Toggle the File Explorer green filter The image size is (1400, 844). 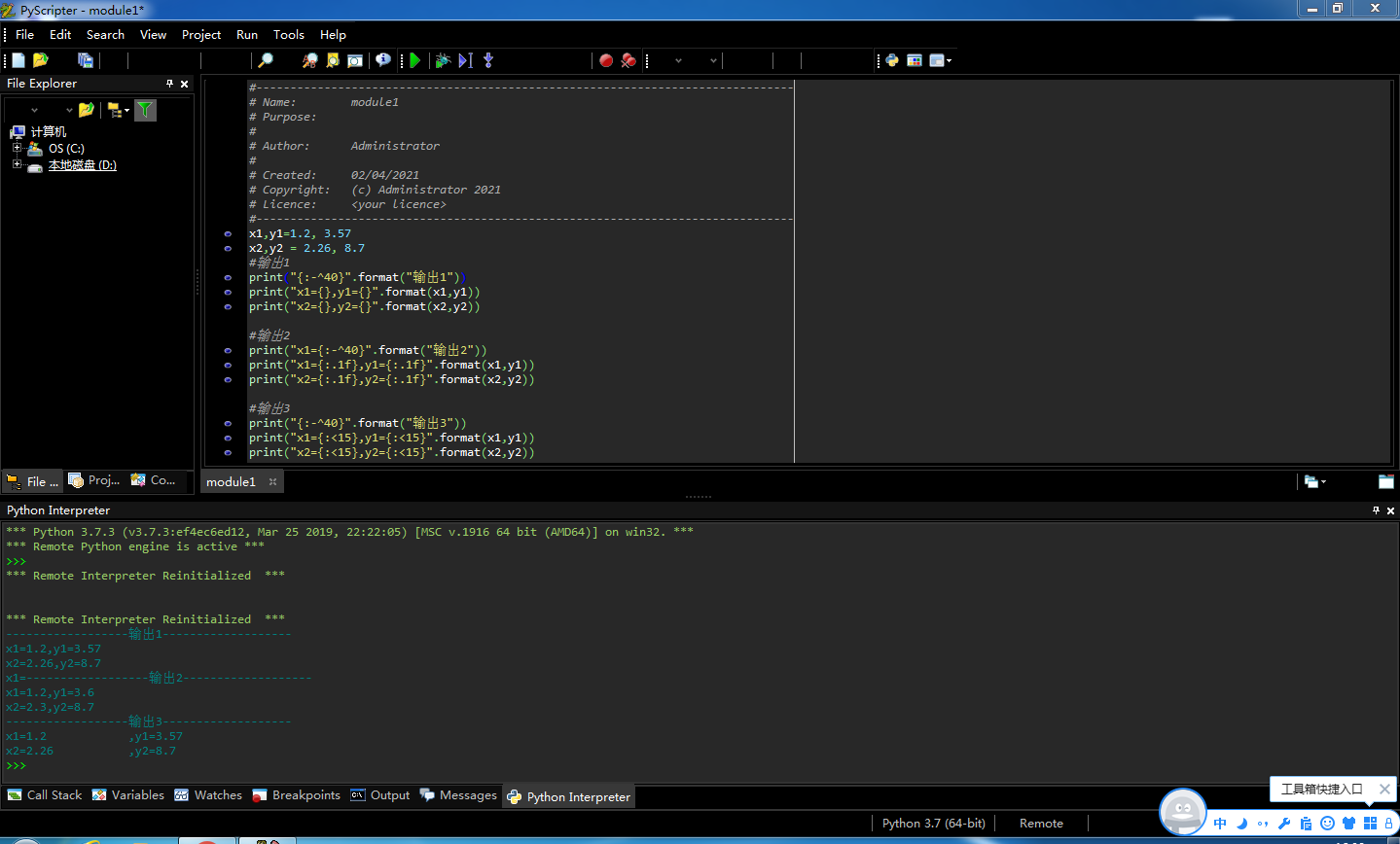click(145, 110)
